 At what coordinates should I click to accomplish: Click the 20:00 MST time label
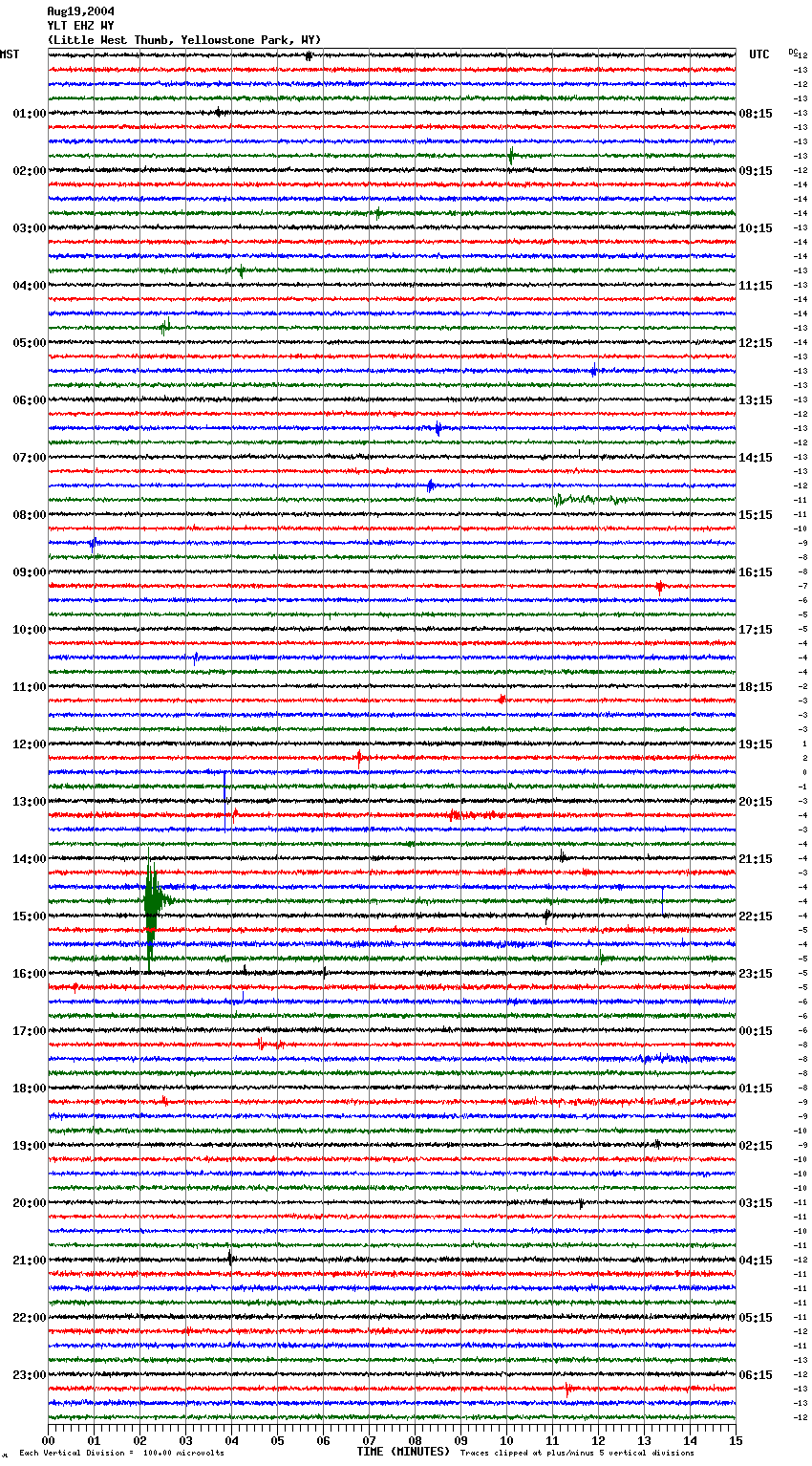click(30, 1203)
